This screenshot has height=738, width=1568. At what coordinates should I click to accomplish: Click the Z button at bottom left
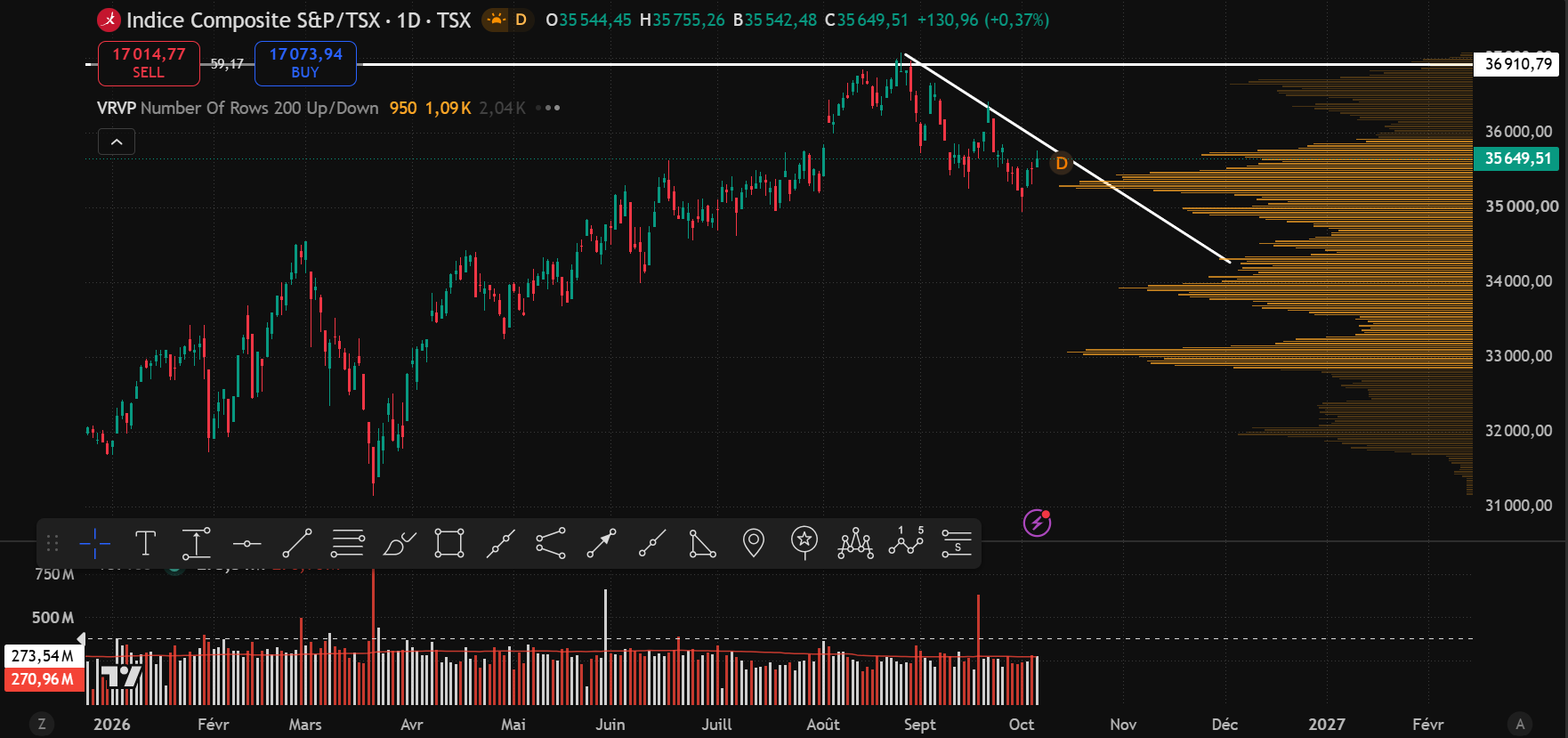coord(42,724)
